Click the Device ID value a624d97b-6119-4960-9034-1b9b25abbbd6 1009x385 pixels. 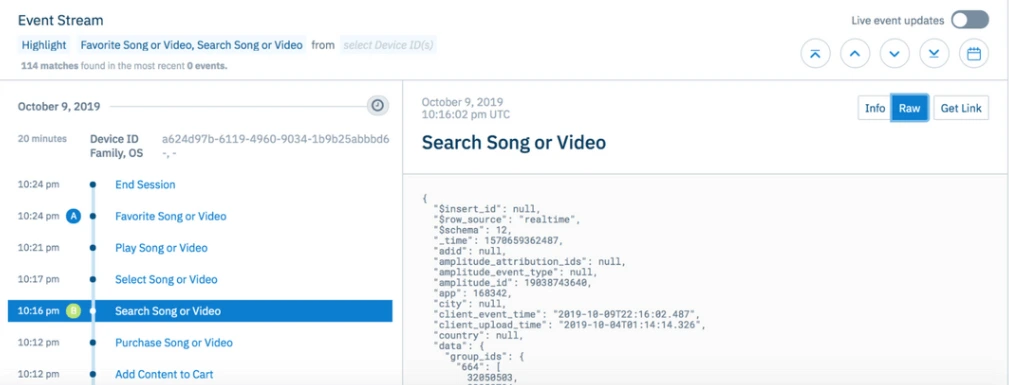tap(275, 139)
